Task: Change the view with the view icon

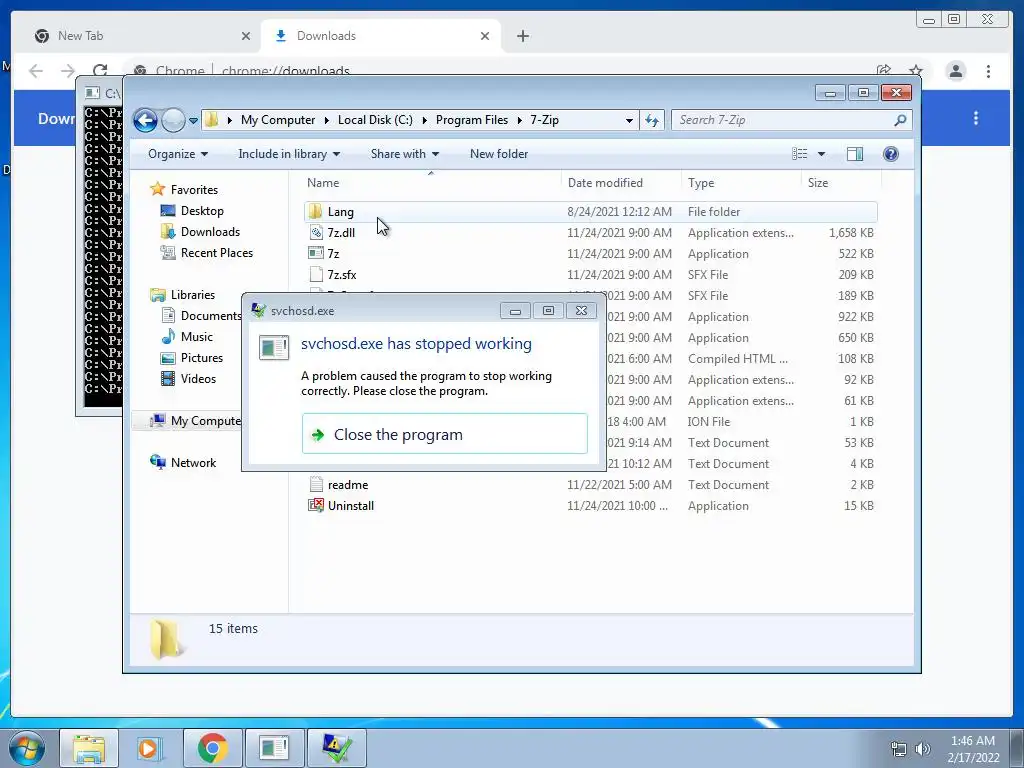Action: click(799, 154)
